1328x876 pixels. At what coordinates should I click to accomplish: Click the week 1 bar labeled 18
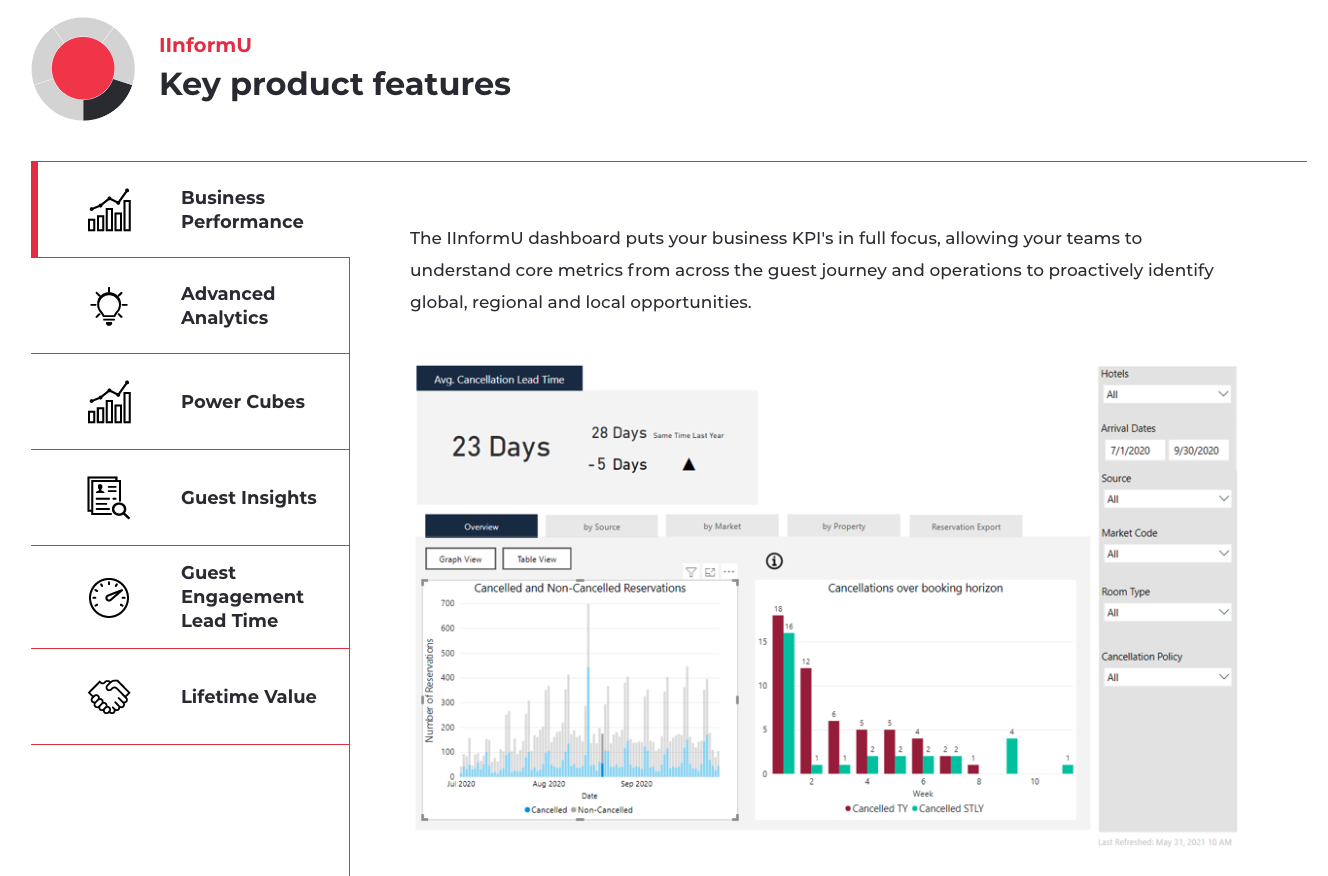778,694
